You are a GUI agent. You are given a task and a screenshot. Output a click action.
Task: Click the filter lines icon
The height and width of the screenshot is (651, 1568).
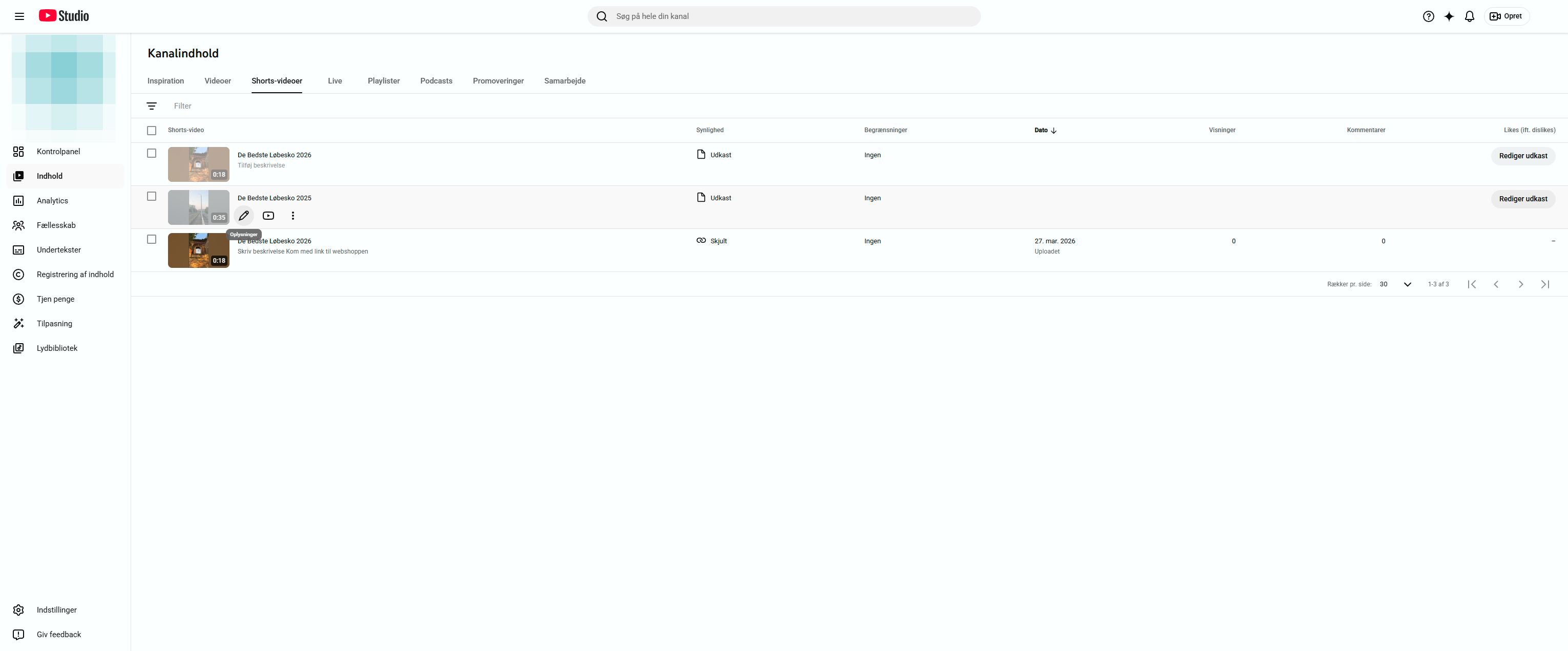tap(152, 106)
